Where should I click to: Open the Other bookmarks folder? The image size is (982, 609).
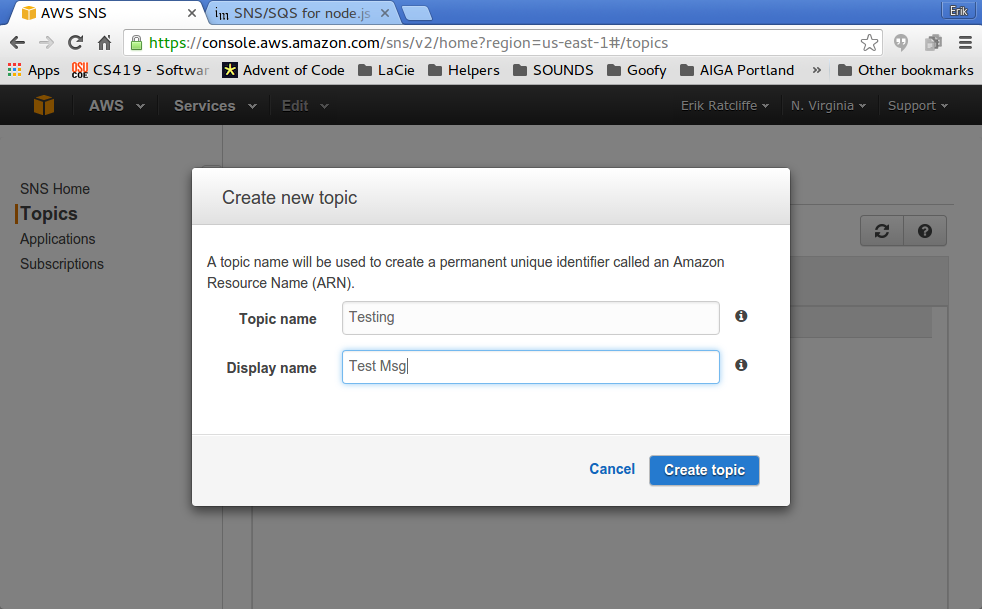coord(906,70)
